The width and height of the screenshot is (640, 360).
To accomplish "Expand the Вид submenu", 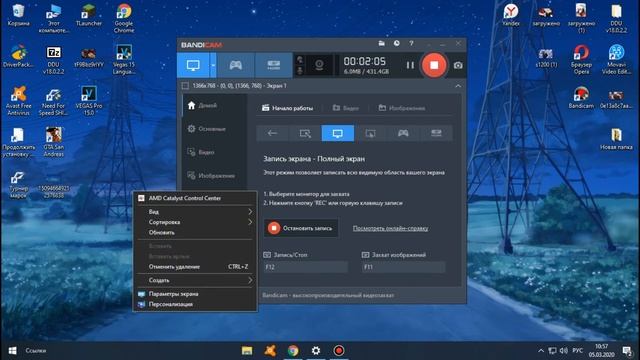I will click(195, 211).
